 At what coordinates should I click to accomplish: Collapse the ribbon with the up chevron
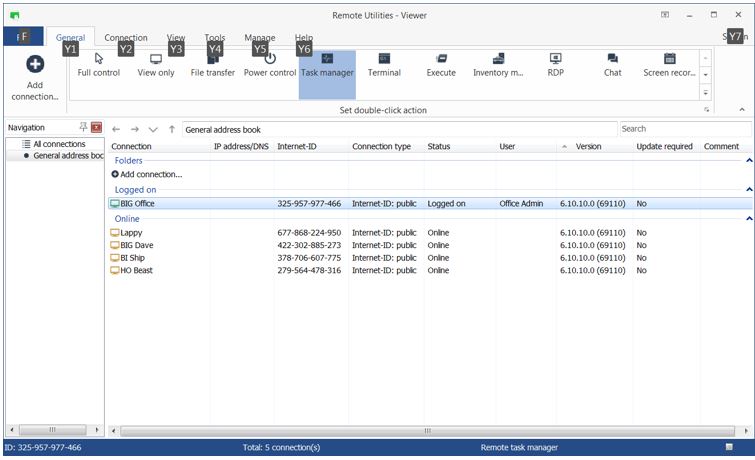[741, 109]
